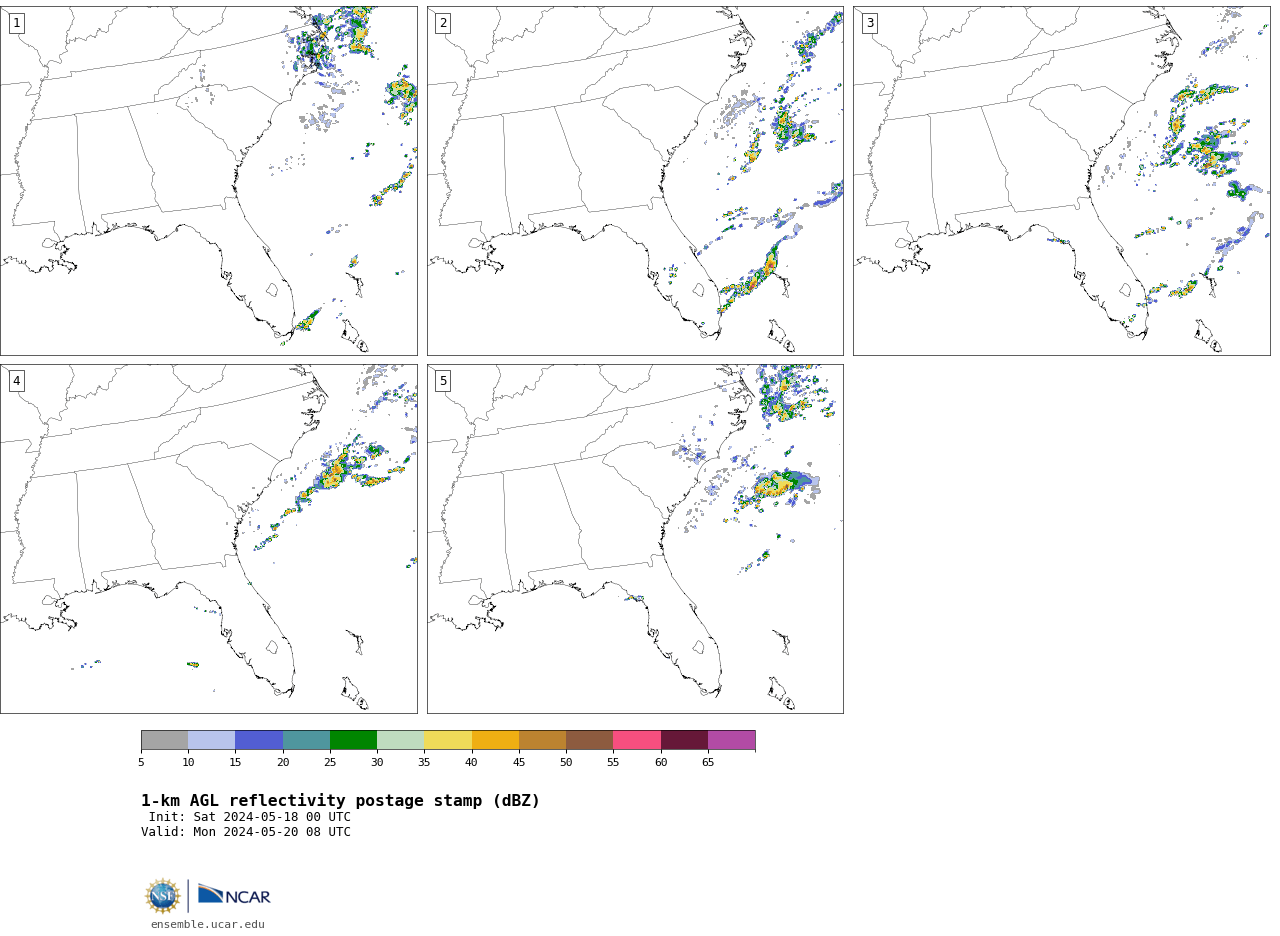Screen dimensions: 1280x936
Task: Click the 'Valid: Mon 2024-05-20 08 UTC' text
Action: pyautogui.click(x=246, y=832)
